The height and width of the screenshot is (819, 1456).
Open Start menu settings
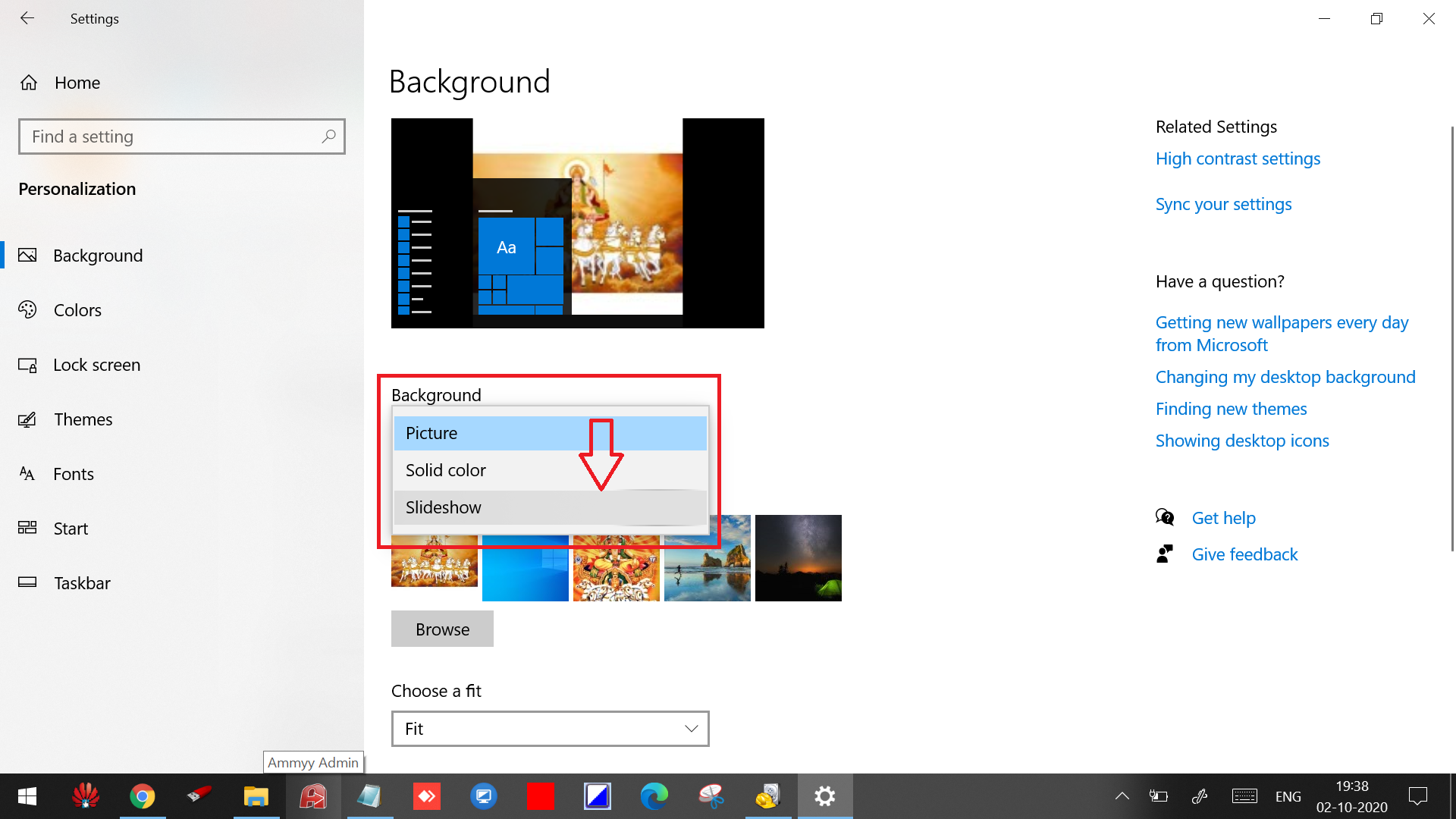pos(71,529)
